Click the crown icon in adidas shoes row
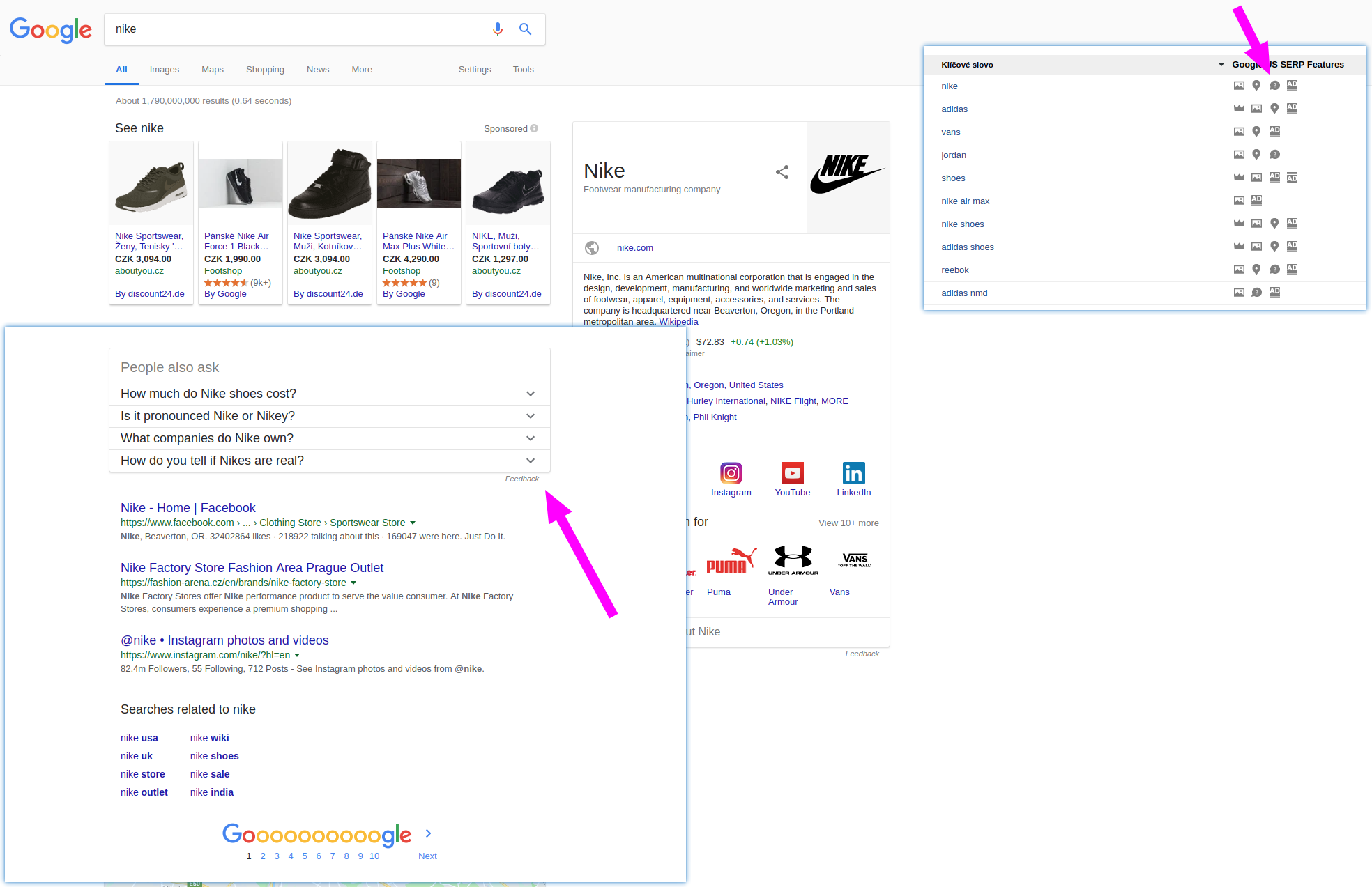The image size is (1372, 887). pos(1239,247)
